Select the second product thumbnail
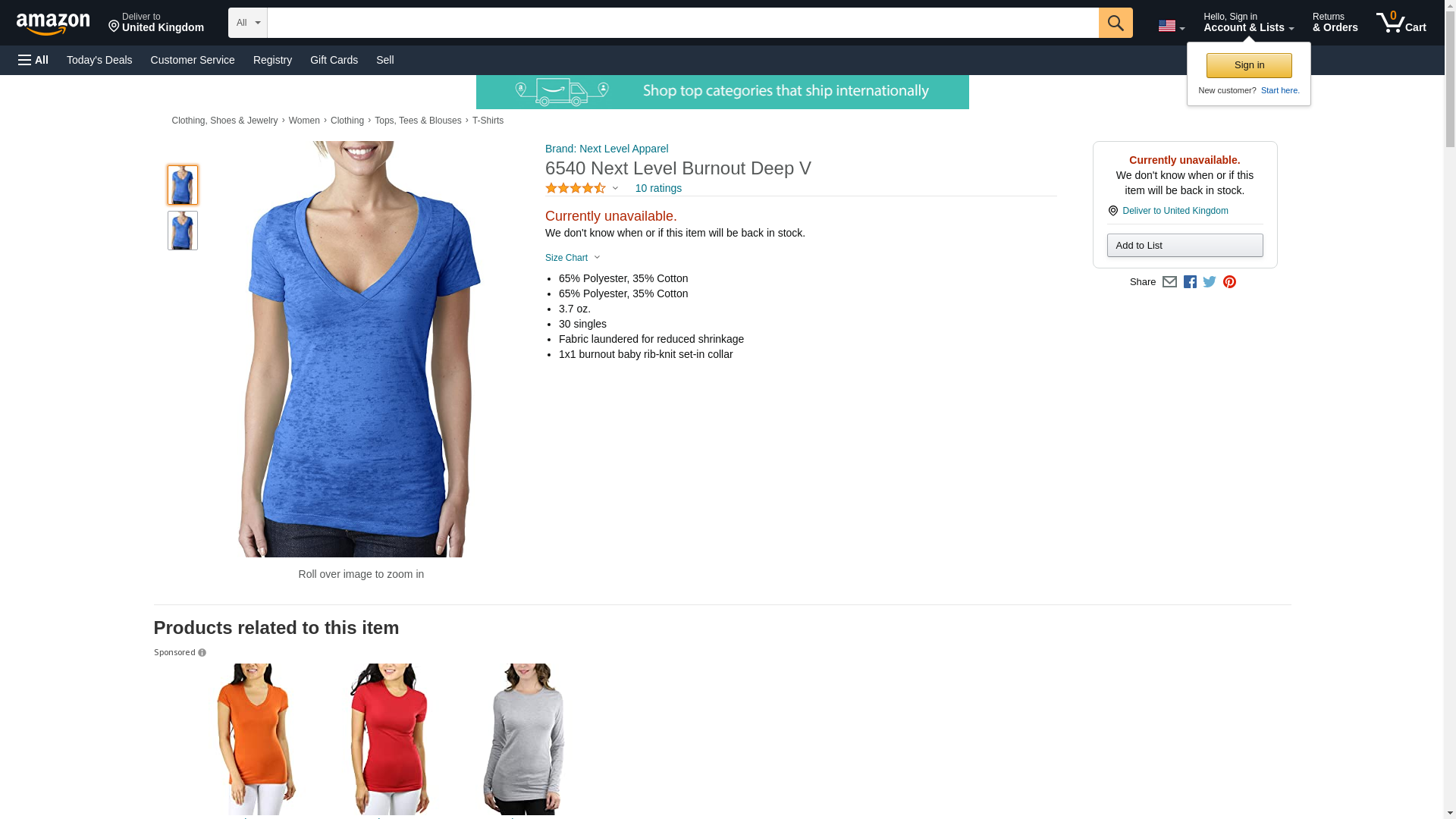 (183, 231)
